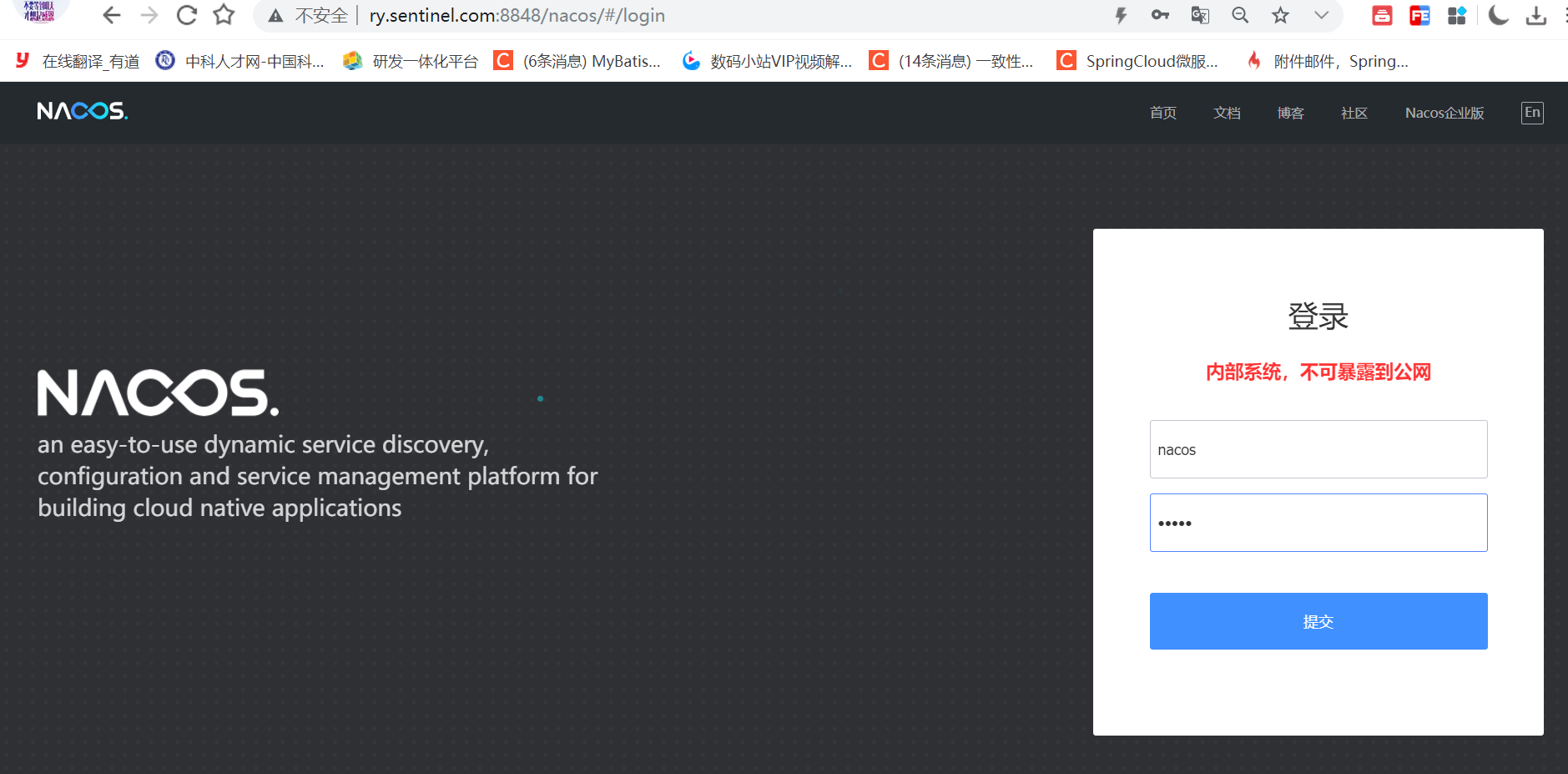This screenshot has height=774, width=1568.
Task: Open the translate page icon
Action: coord(1200,15)
